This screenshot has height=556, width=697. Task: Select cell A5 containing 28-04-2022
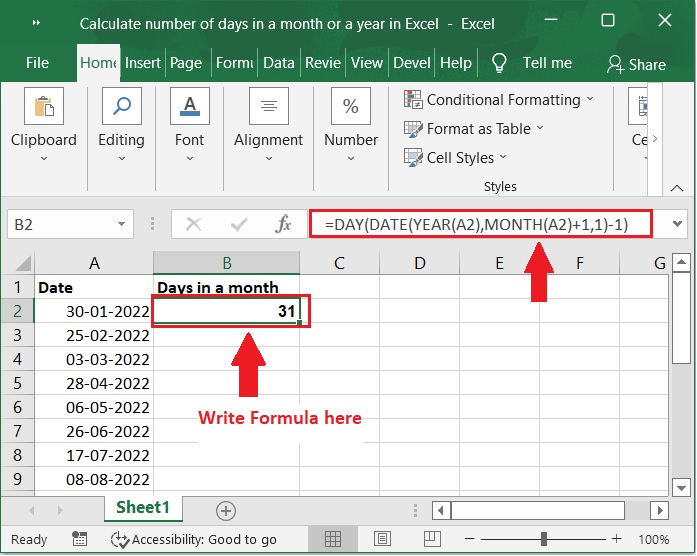tap(93, 384)
